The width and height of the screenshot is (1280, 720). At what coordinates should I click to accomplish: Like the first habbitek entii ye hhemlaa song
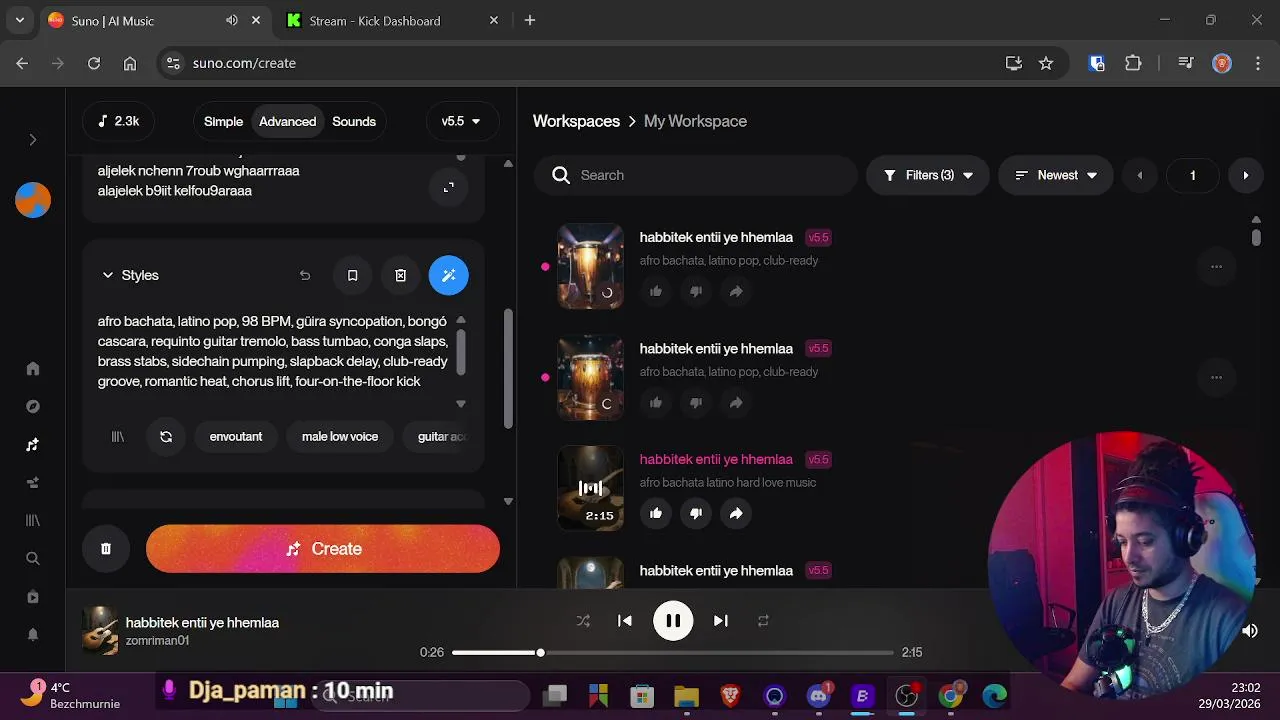tap(656, 291)
